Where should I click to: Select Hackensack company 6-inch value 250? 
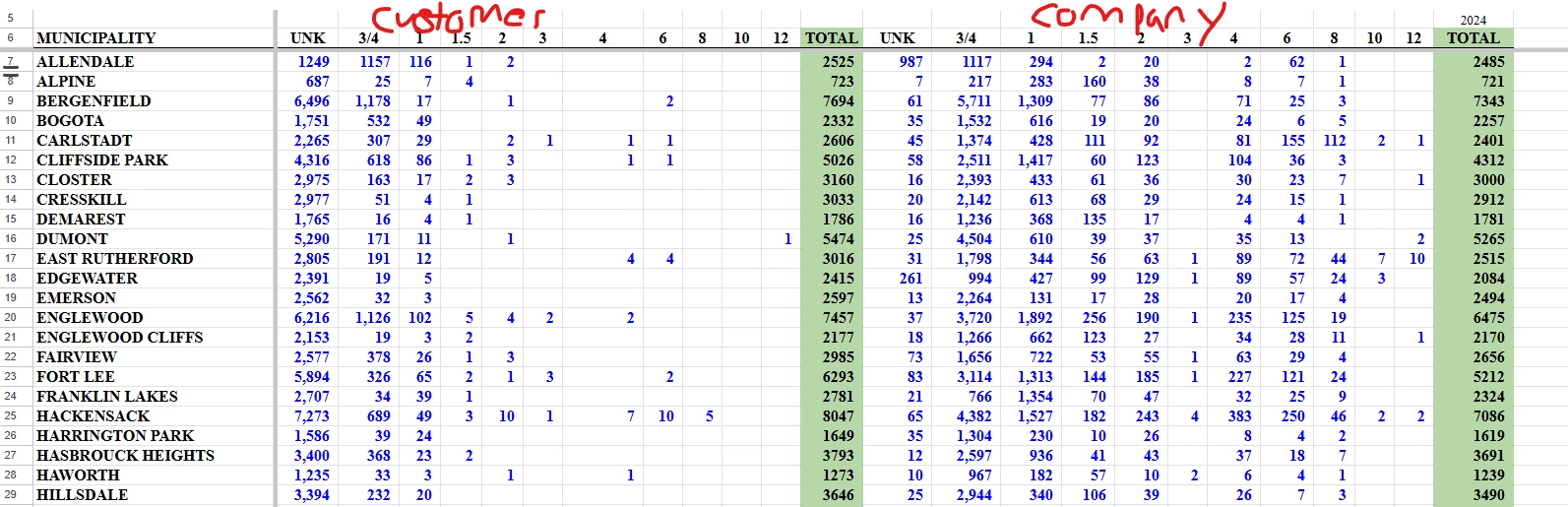(x=1292, y=416)
